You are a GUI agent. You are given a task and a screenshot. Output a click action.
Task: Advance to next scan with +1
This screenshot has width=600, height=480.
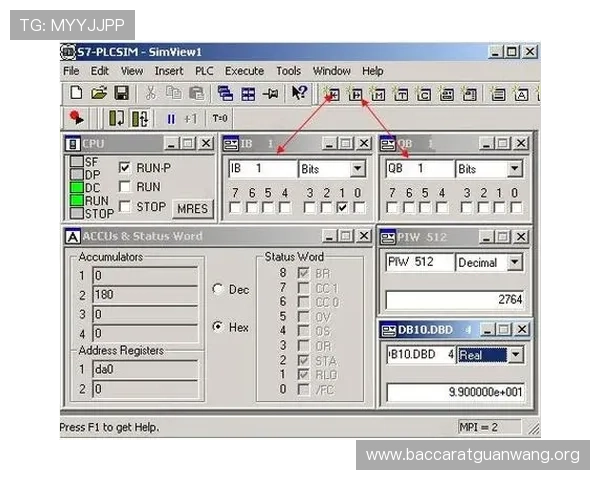191,119
